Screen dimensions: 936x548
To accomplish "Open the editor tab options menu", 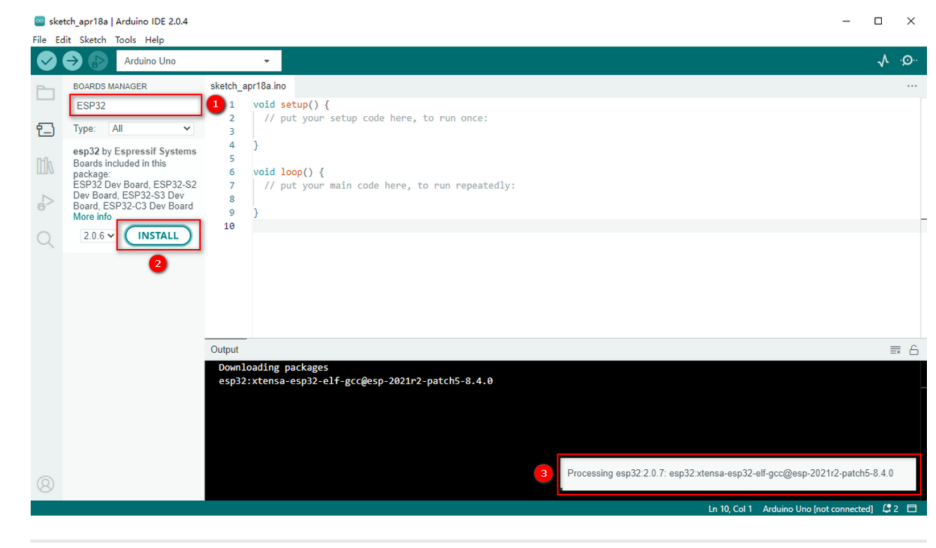I will (912, 86).
